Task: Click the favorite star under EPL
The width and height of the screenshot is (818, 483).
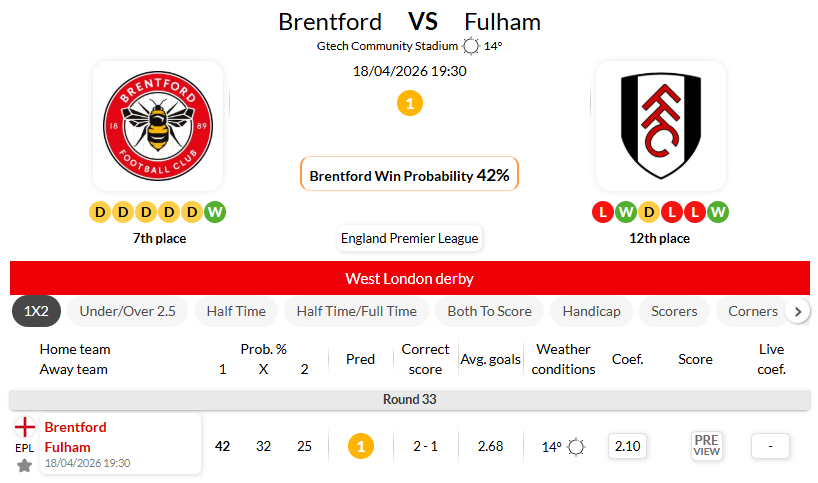Action: pyautogui.click(x=24, y=465)
